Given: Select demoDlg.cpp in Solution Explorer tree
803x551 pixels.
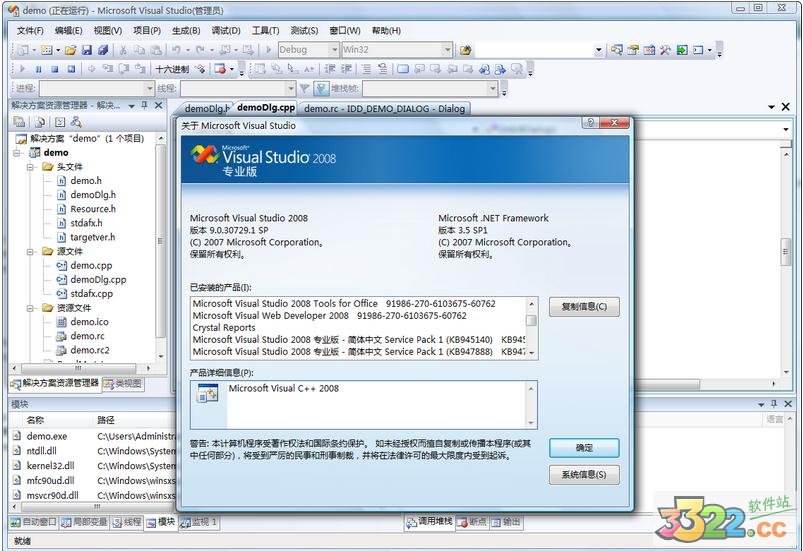Looking at the screenshot, I should pos(98,280).
